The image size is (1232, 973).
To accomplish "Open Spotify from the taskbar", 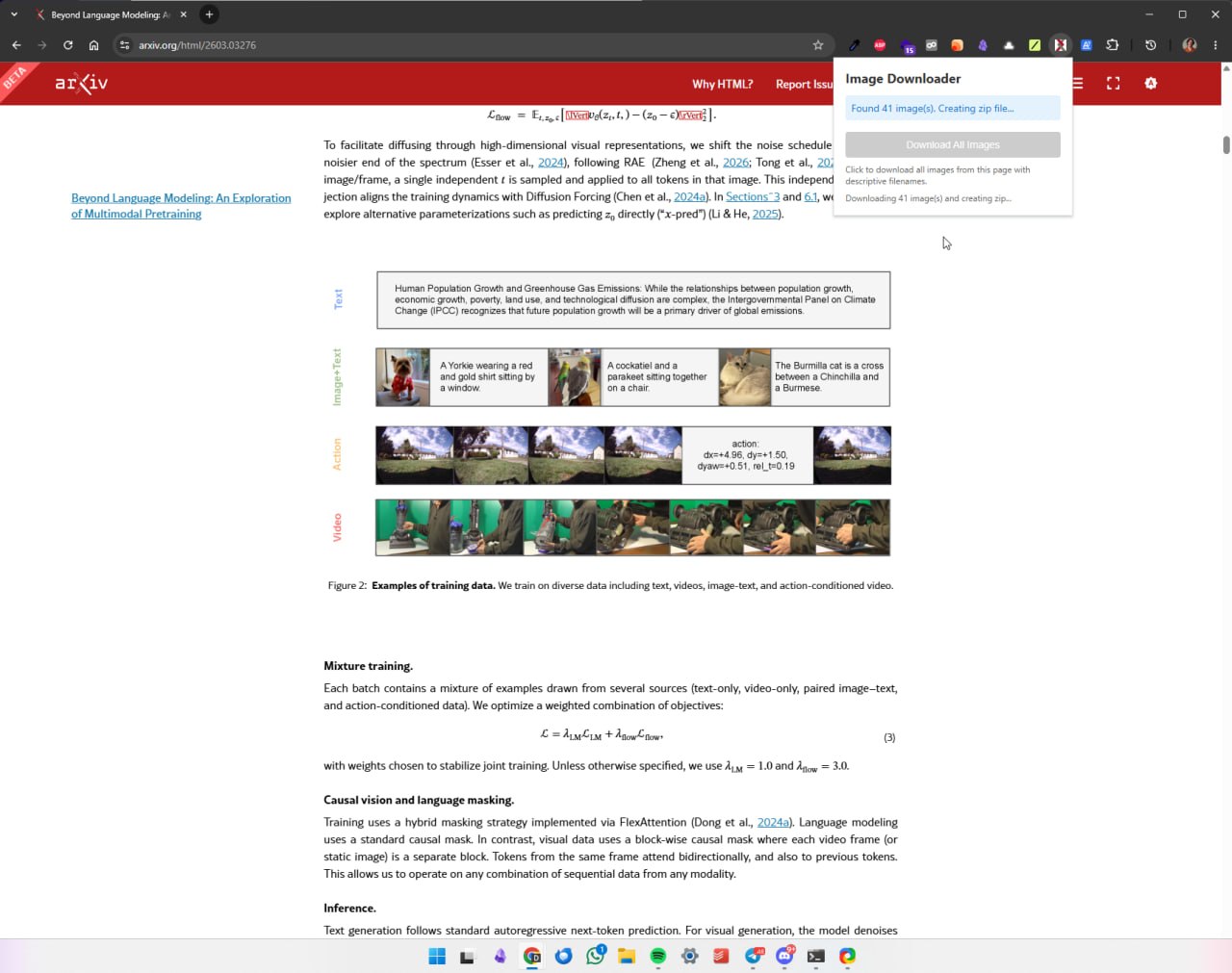I will pyautogui.click(x=658, y=956).
